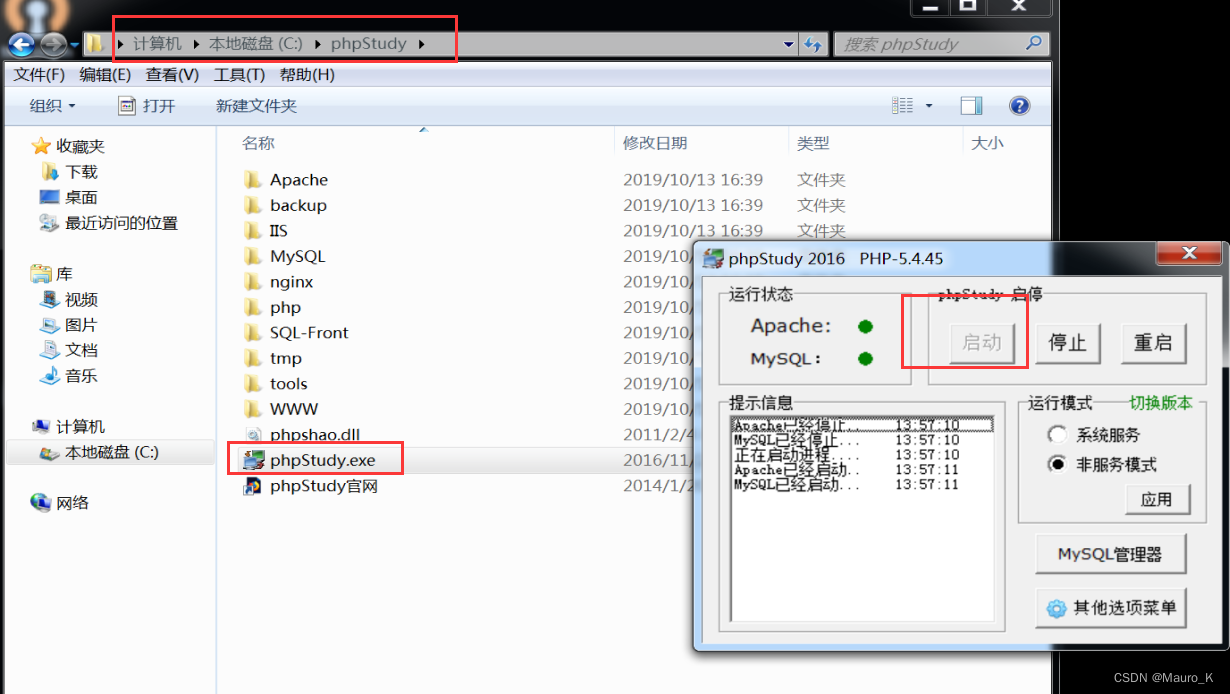
Task: Click the green 切换版本 link
Action: (1161, 403)
